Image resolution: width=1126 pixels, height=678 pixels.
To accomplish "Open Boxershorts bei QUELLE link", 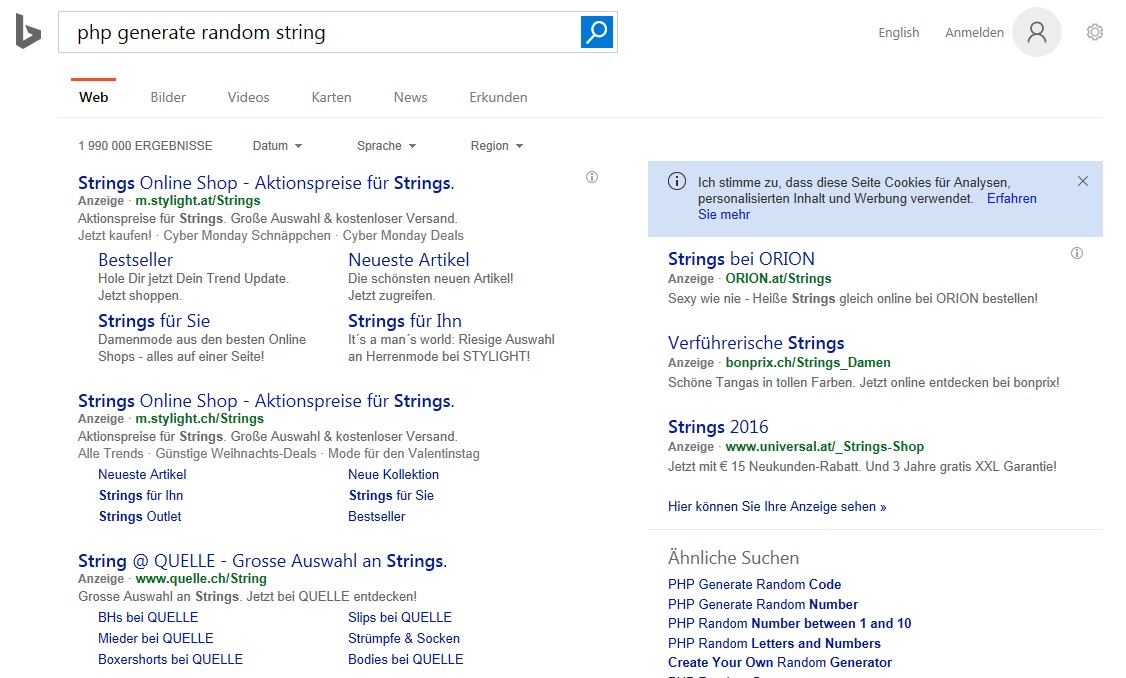I will click(x=170, y=659).
